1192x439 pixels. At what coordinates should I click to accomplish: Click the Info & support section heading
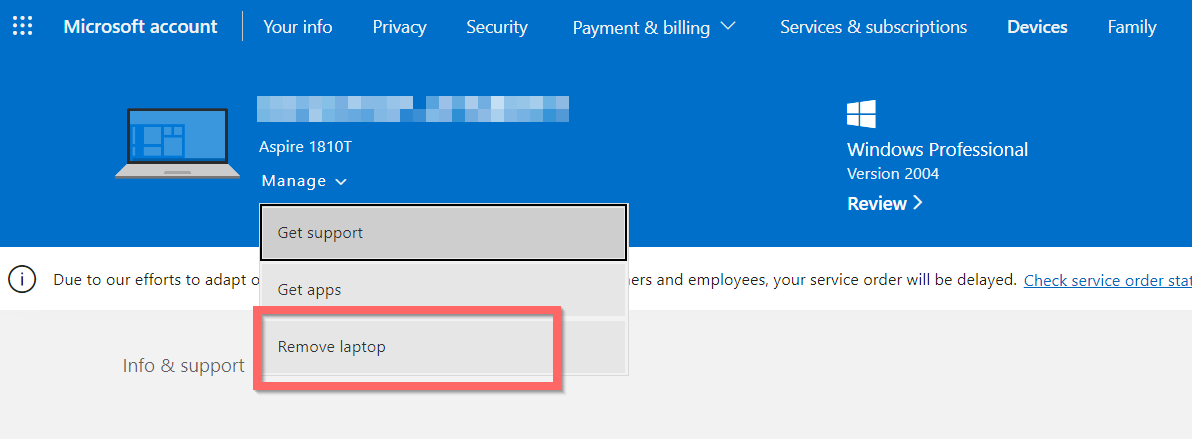click(x=183, y=366)
